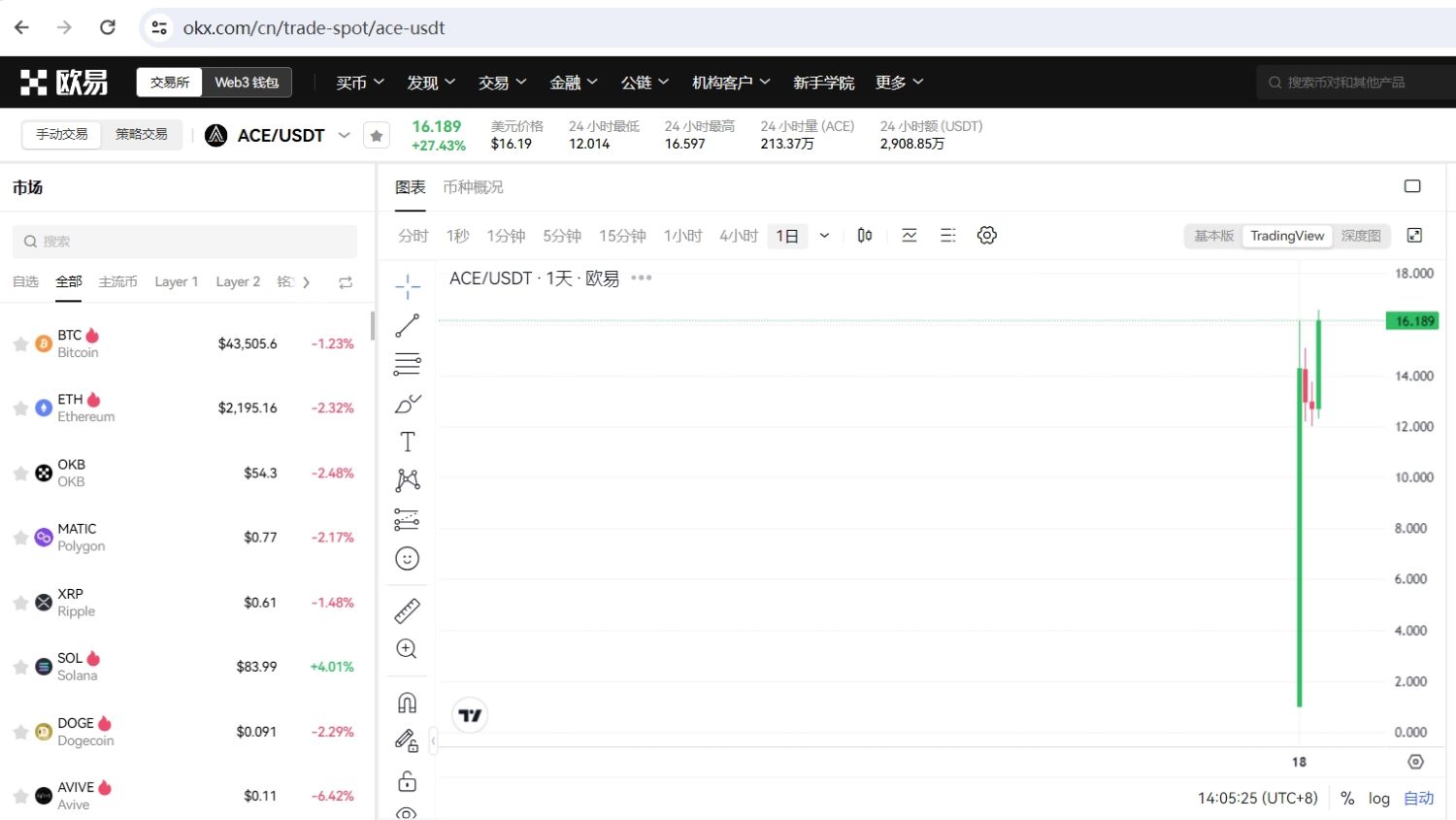Switch chart to 深度图 view
1456x820 pixels.
(1361, 236)
